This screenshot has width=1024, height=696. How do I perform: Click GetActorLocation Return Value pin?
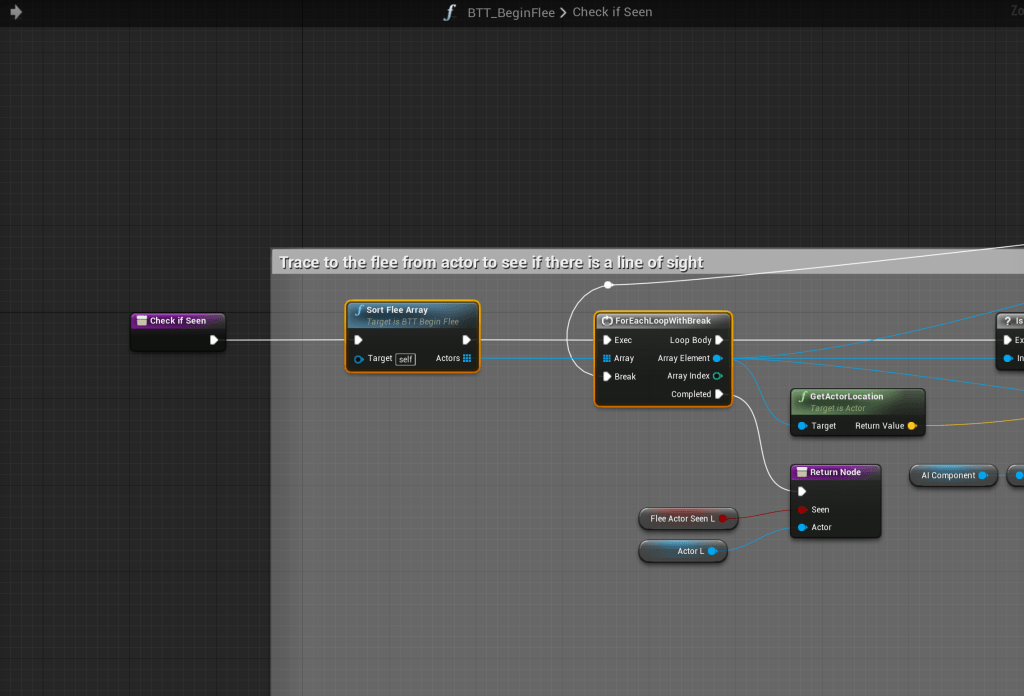click(x=911, y=426)
